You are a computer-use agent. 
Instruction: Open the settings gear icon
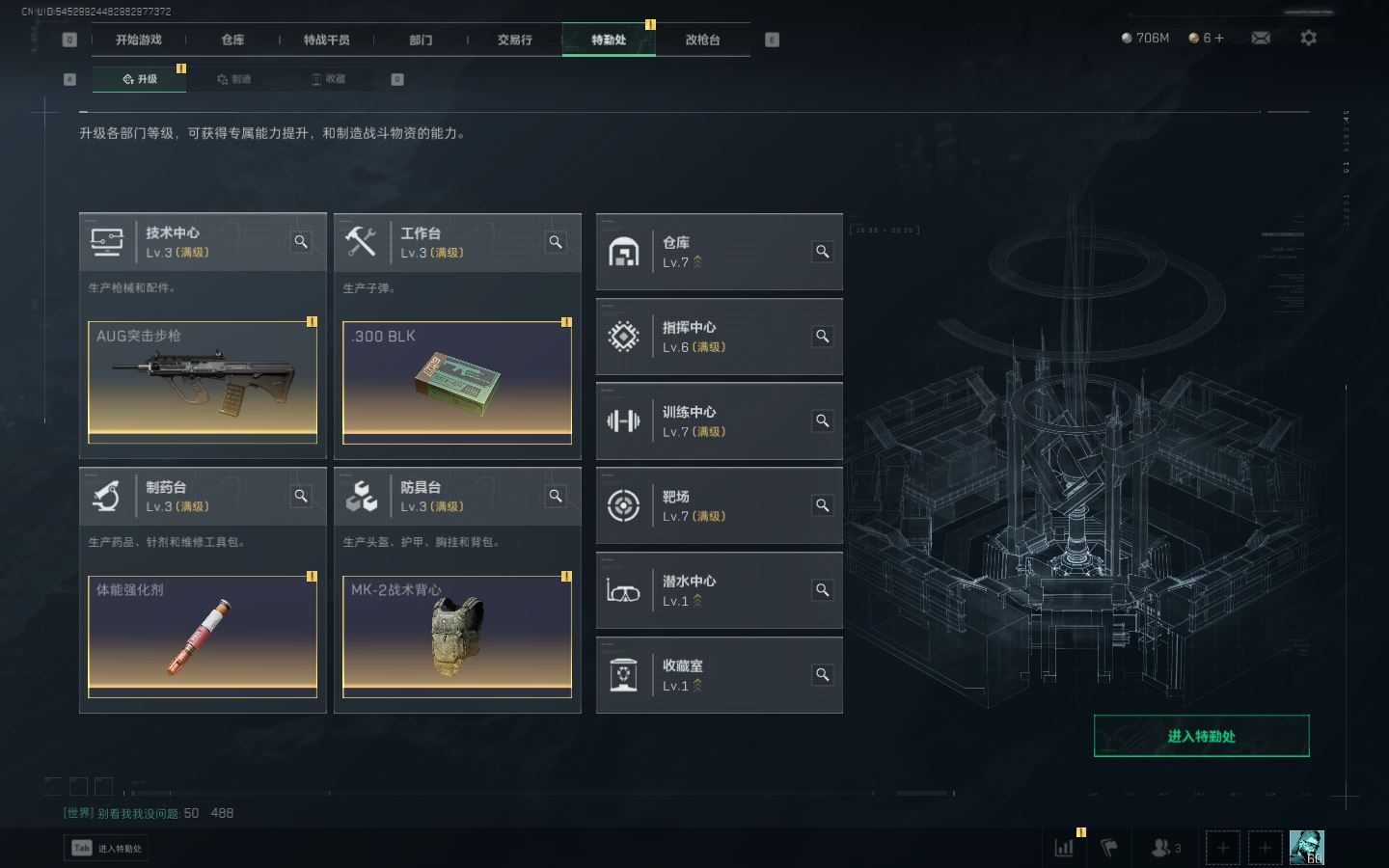(x=1308, y=38)
